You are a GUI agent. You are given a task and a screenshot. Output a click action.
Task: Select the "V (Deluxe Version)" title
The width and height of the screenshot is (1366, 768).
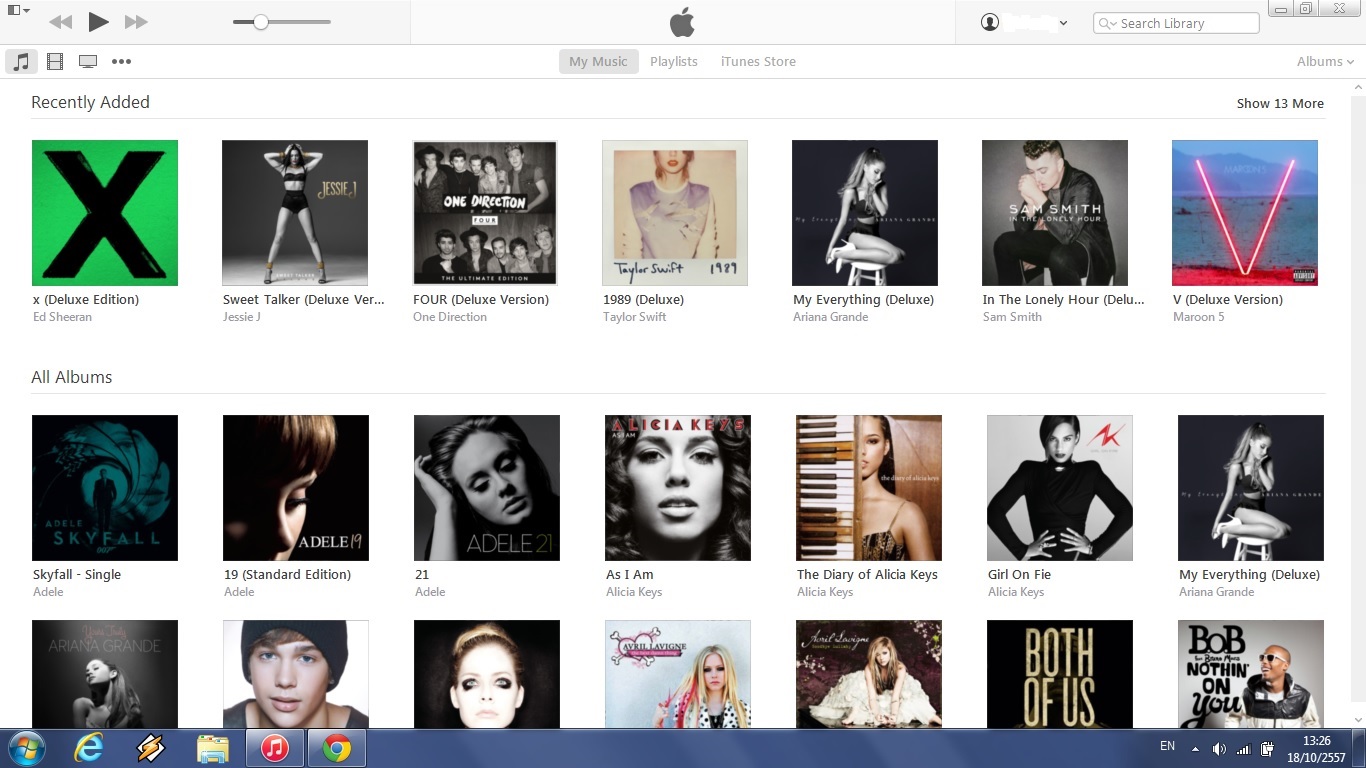(1228, 299)
